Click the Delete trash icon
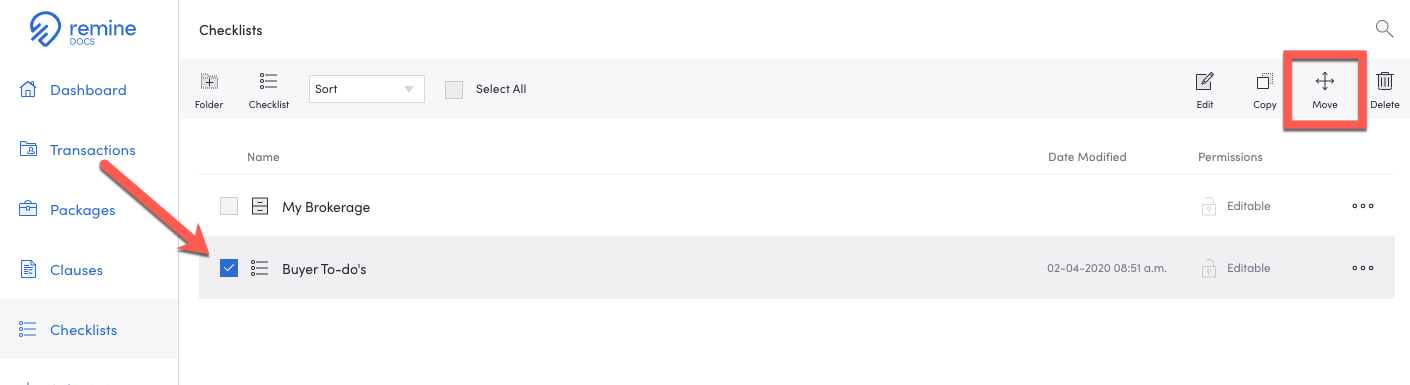 tap(1385, 82)
